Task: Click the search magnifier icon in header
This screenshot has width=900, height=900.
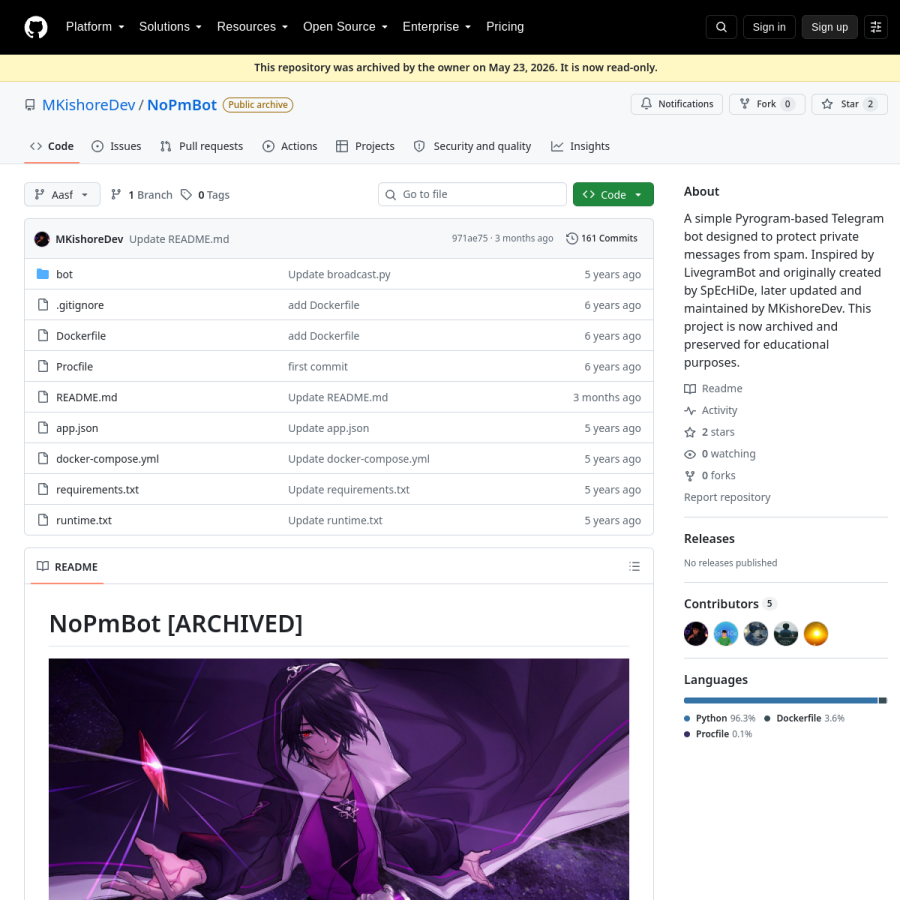Action: point(721,27)
